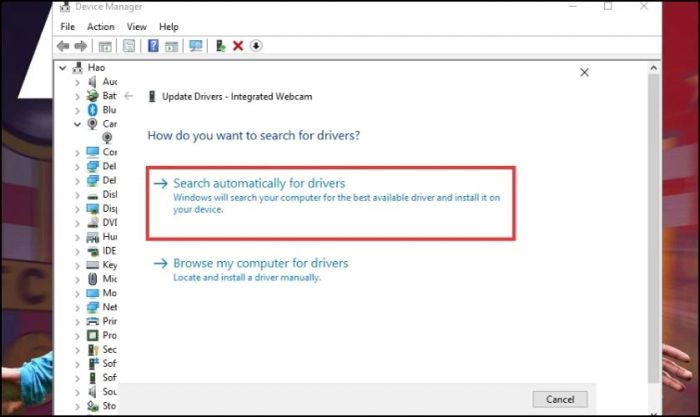Select the Batteries icon in the tree
The height and width of the screenshot is (417, 700).
point(92,96)
